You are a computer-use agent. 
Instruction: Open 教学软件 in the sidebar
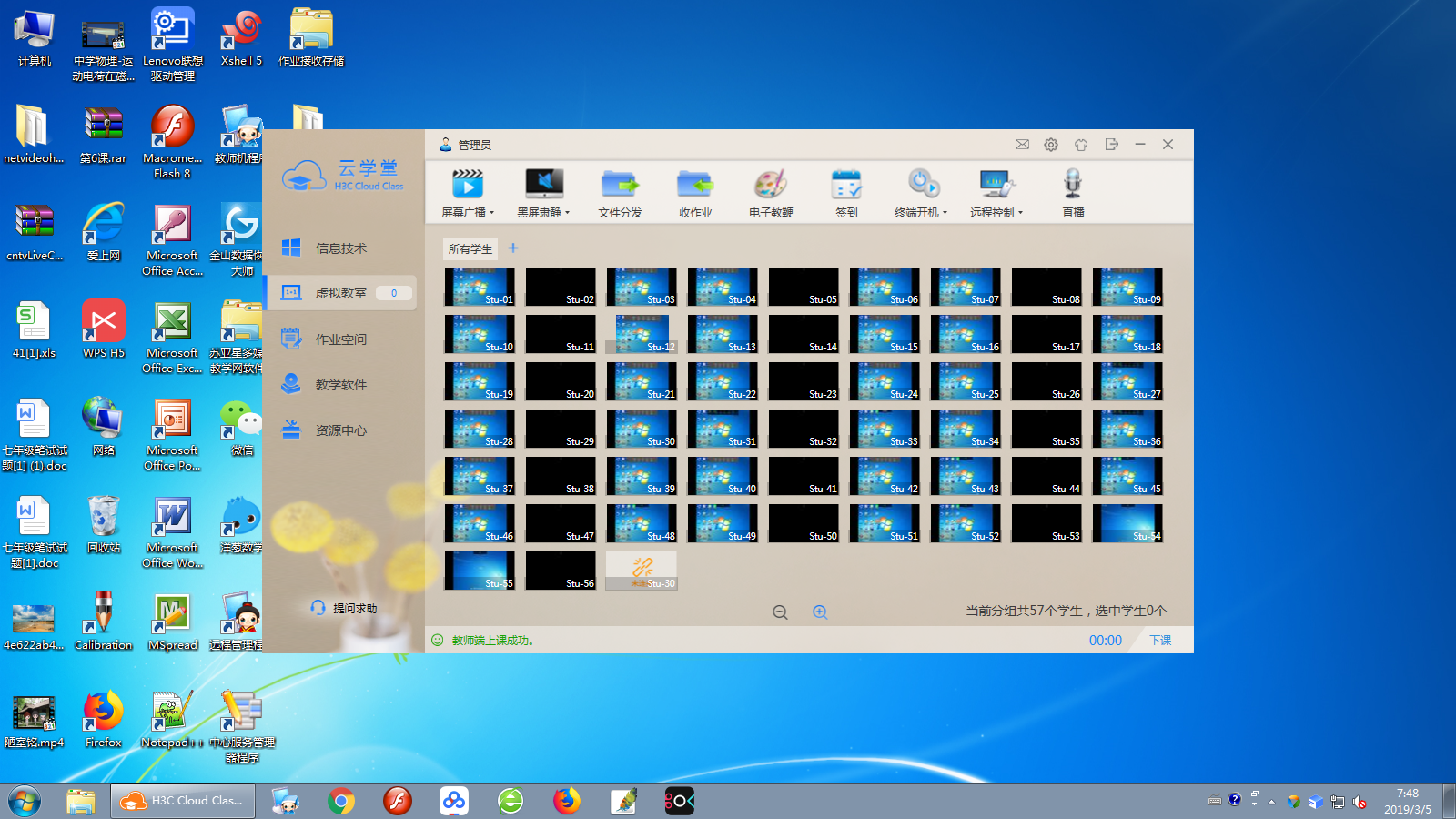click(341, 384)
